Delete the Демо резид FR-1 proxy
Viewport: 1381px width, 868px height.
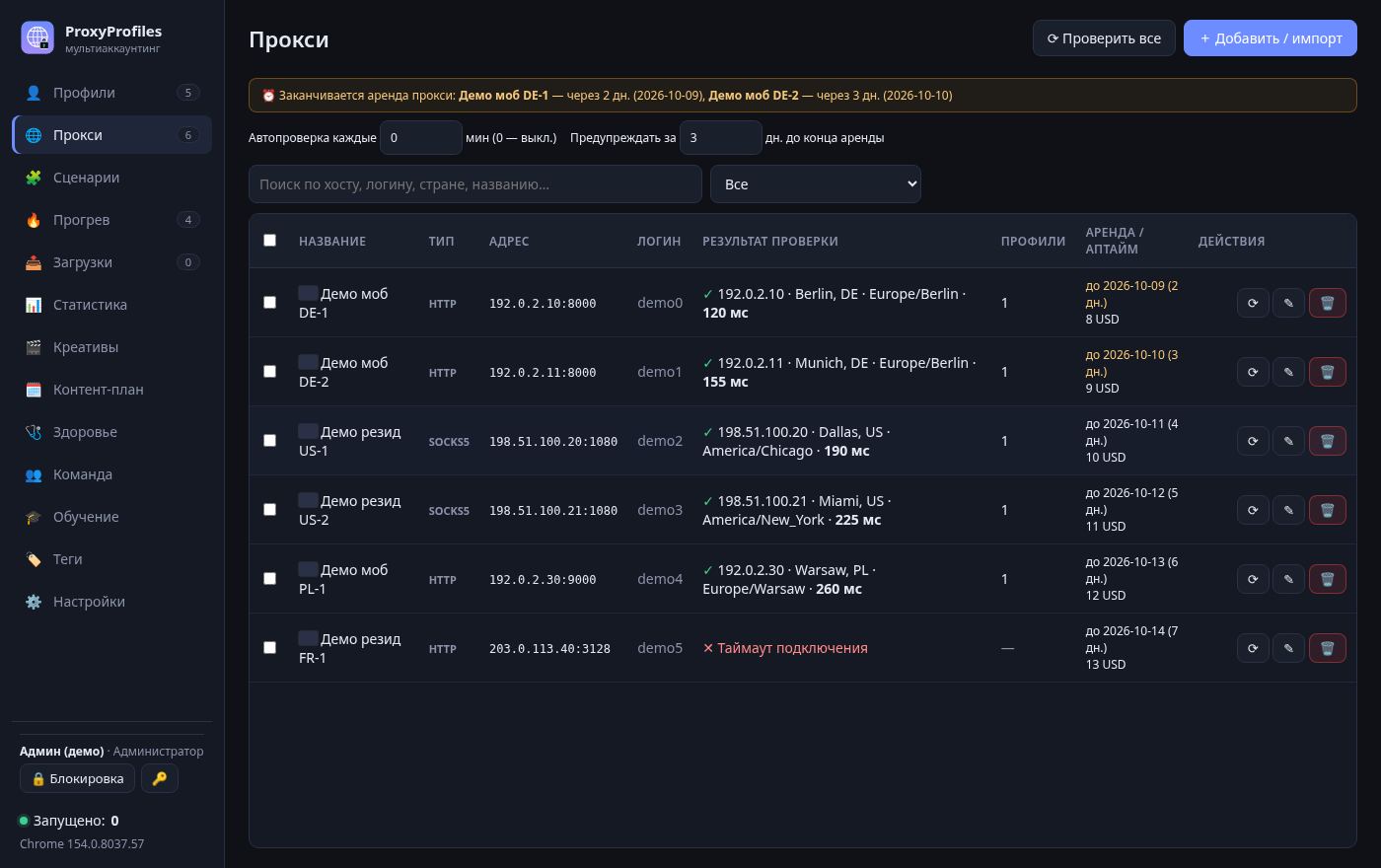click(1327, 648)
